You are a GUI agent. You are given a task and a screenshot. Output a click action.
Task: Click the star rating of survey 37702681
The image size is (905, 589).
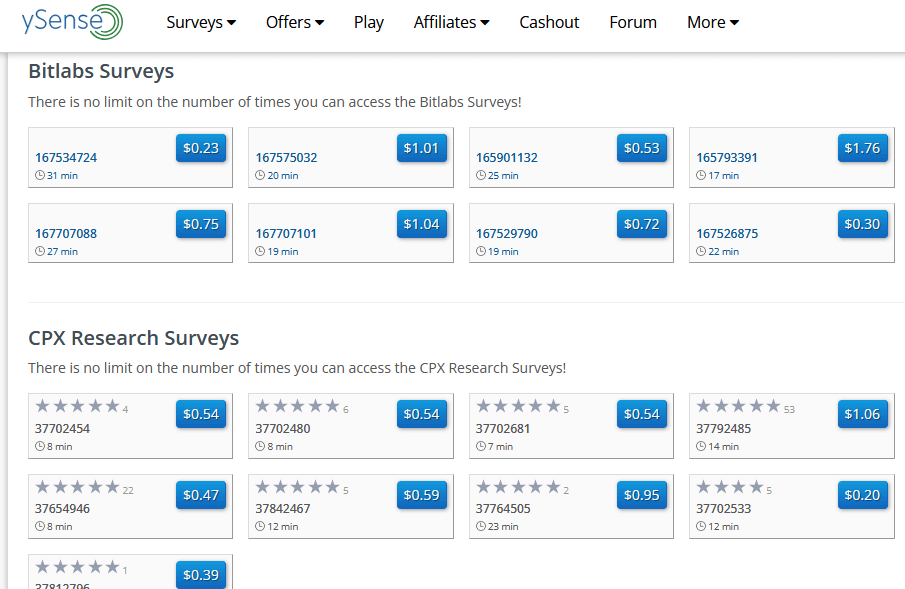(518, 407)
